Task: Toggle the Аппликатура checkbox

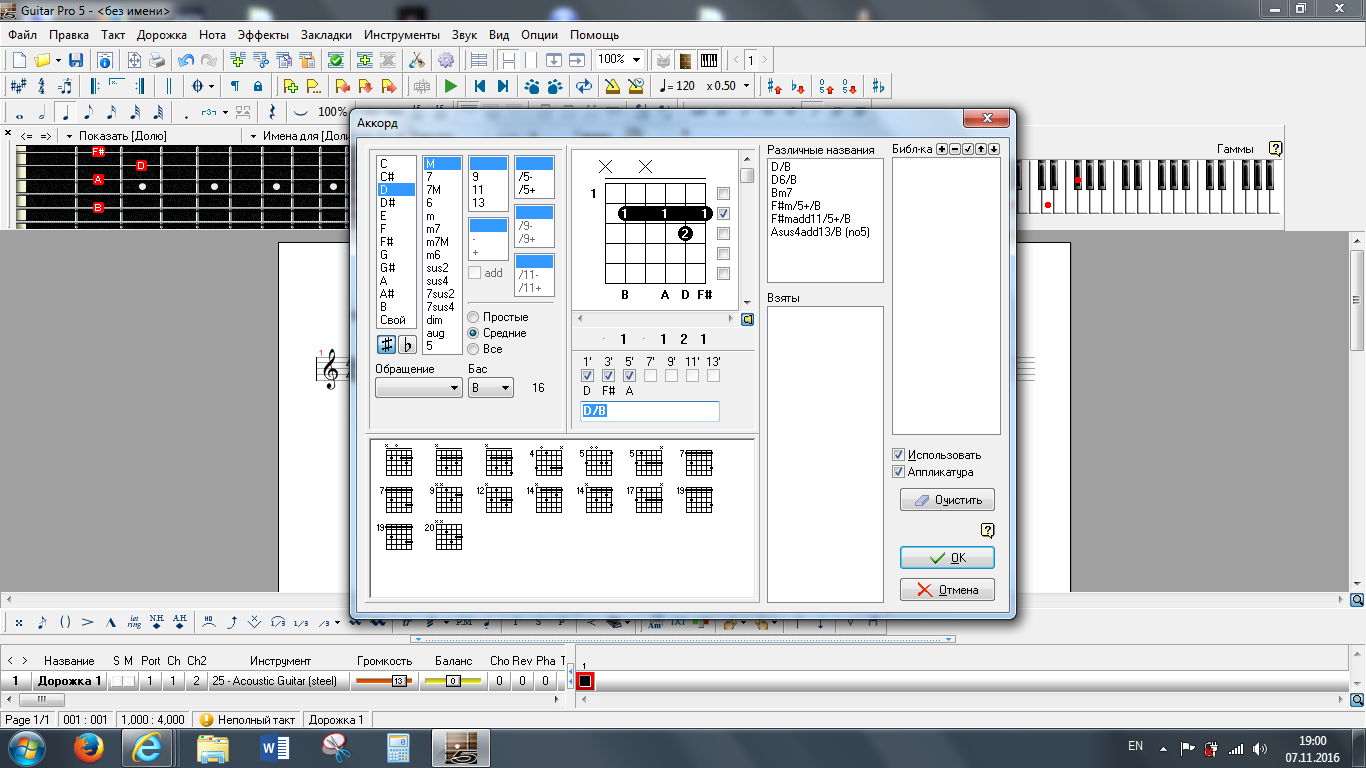Action: (x=898, y=472)
